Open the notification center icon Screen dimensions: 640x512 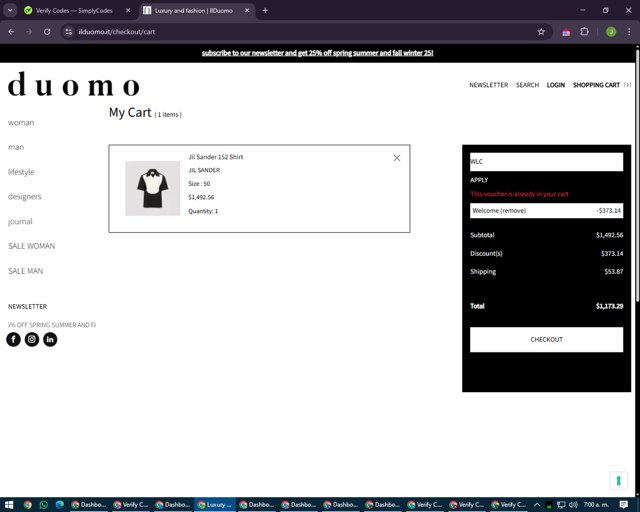[623, 505]
